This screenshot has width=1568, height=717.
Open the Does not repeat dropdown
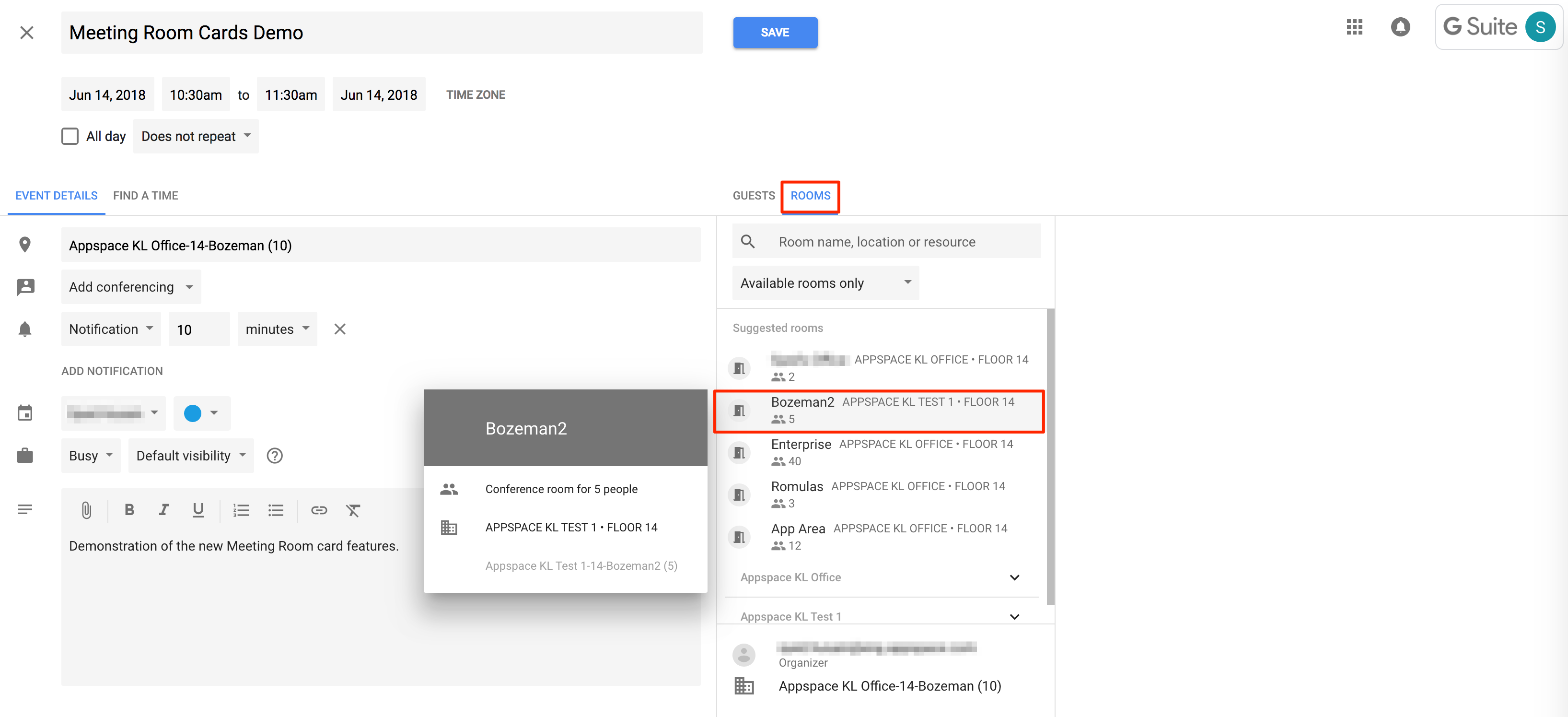click(x=196, y=136)
